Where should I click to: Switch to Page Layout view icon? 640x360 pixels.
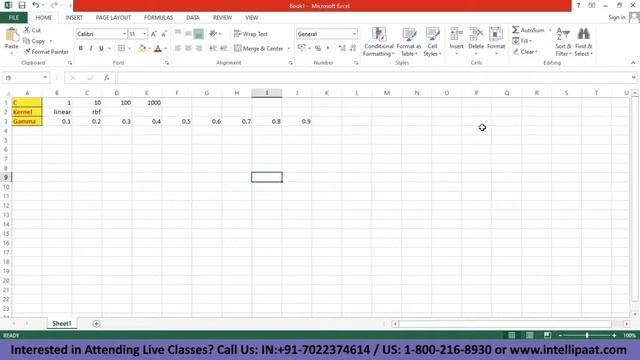(529, 335)
